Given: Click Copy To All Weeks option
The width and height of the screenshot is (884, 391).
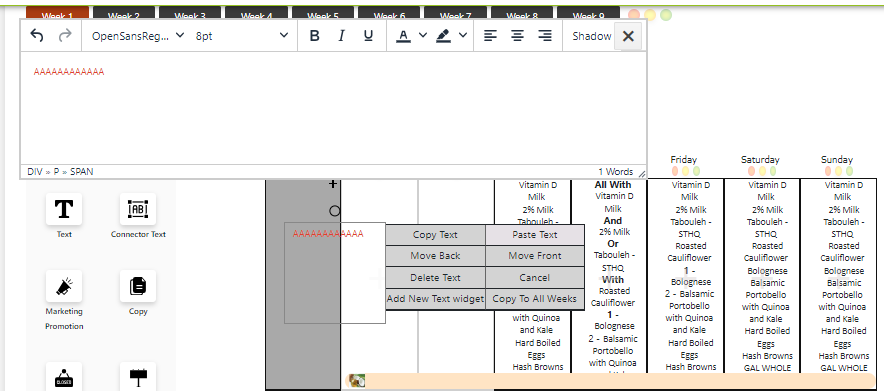Looking at the screenshot, I should [x=534, y=299].
